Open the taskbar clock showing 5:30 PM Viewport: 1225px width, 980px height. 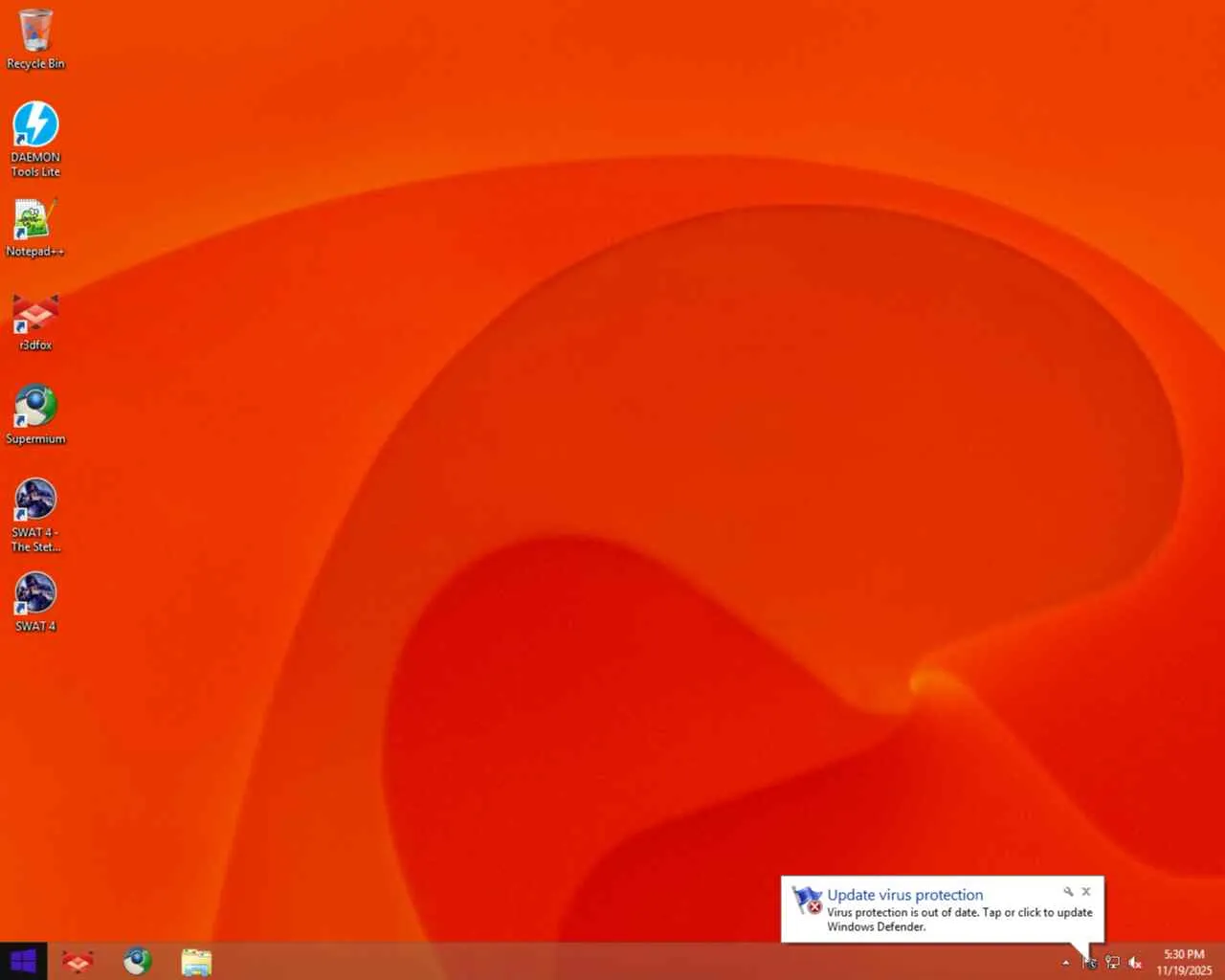tap(1184, 962)
